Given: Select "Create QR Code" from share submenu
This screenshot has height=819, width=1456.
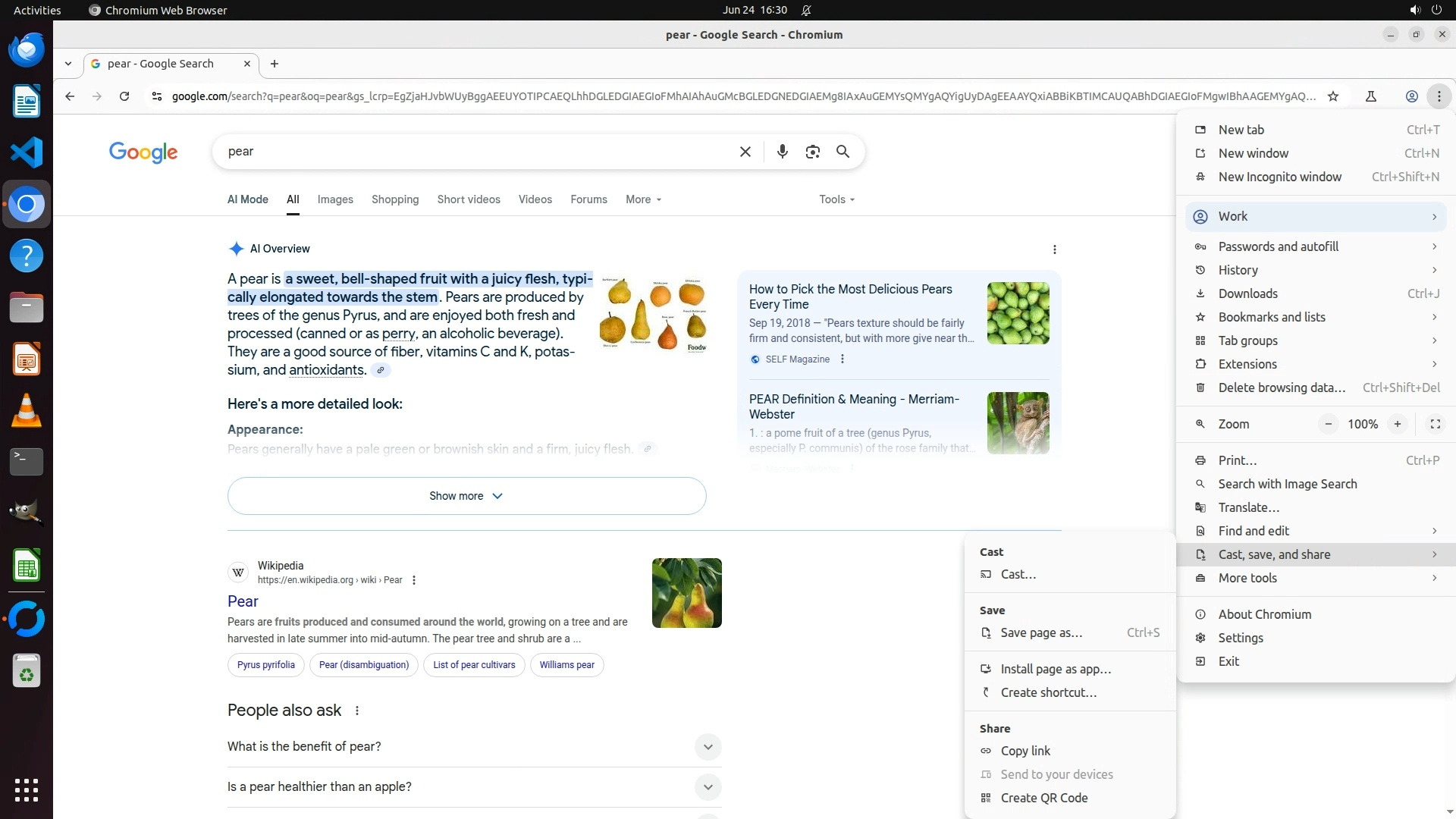Looking at the screenshot, I should [1043, 798].
